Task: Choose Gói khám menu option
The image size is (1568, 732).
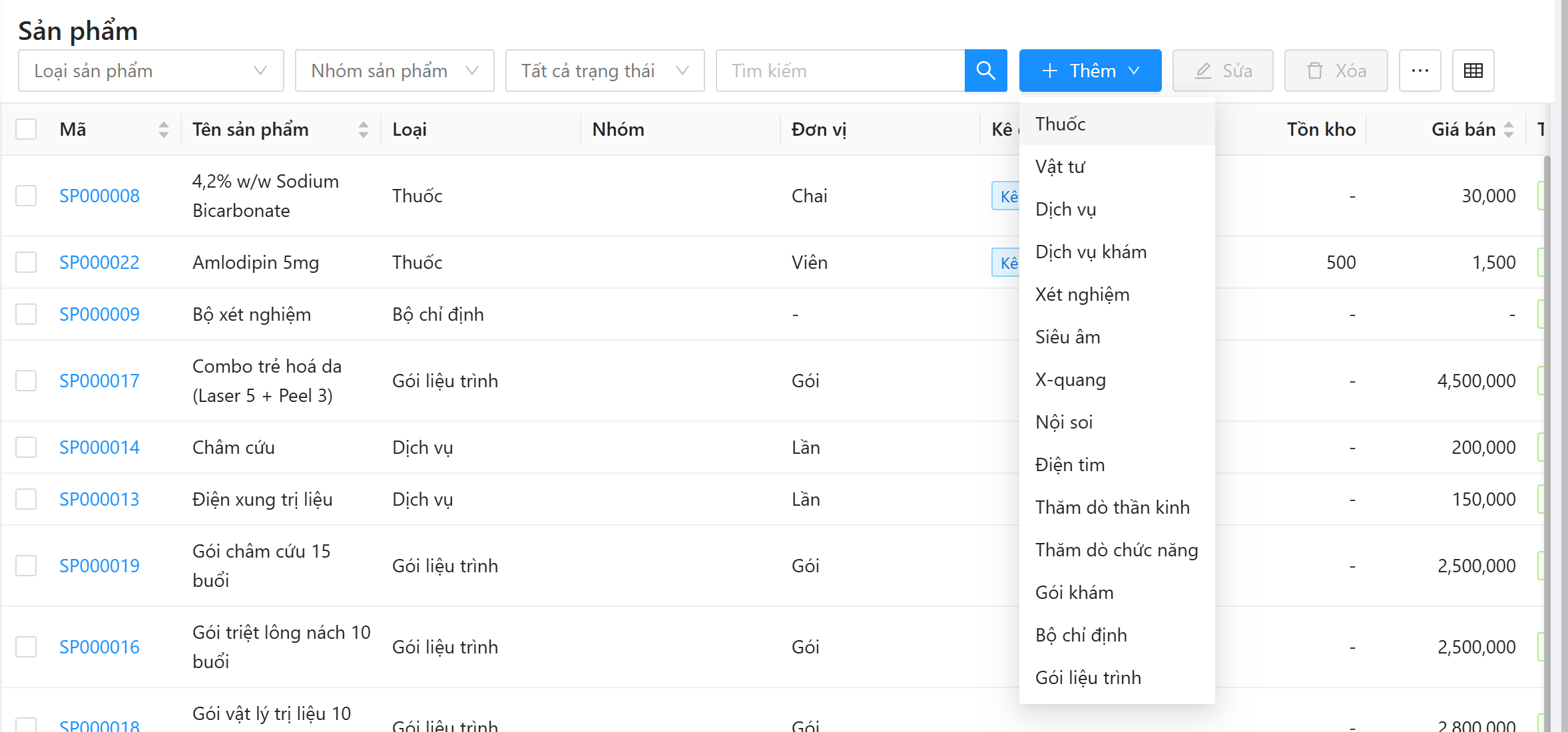Action: [x=1117, y=592]
